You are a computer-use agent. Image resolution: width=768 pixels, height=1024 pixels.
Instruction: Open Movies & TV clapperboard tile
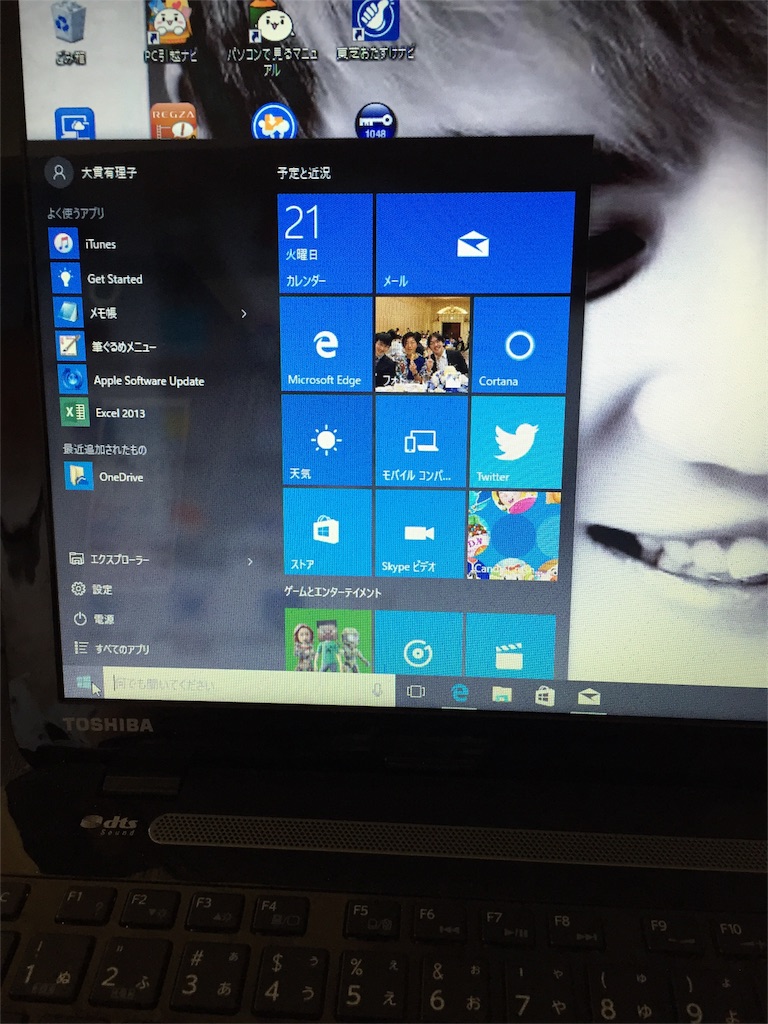pyautogui.click(x=509, y=647)
